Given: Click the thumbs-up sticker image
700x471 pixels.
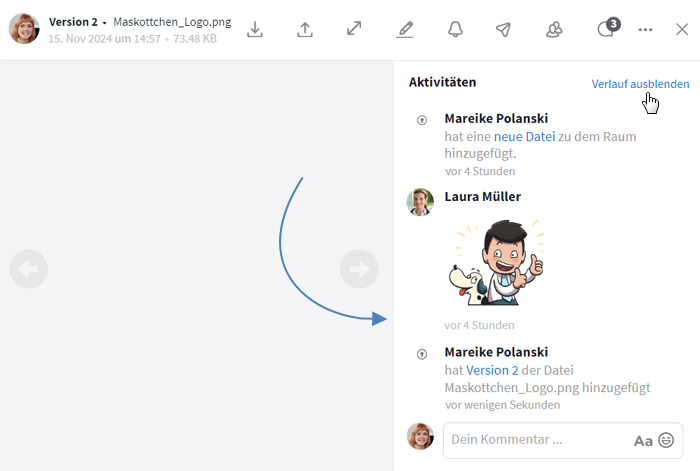Looking at the screenshot, I should pyautogui.click(x=496, y=263).
